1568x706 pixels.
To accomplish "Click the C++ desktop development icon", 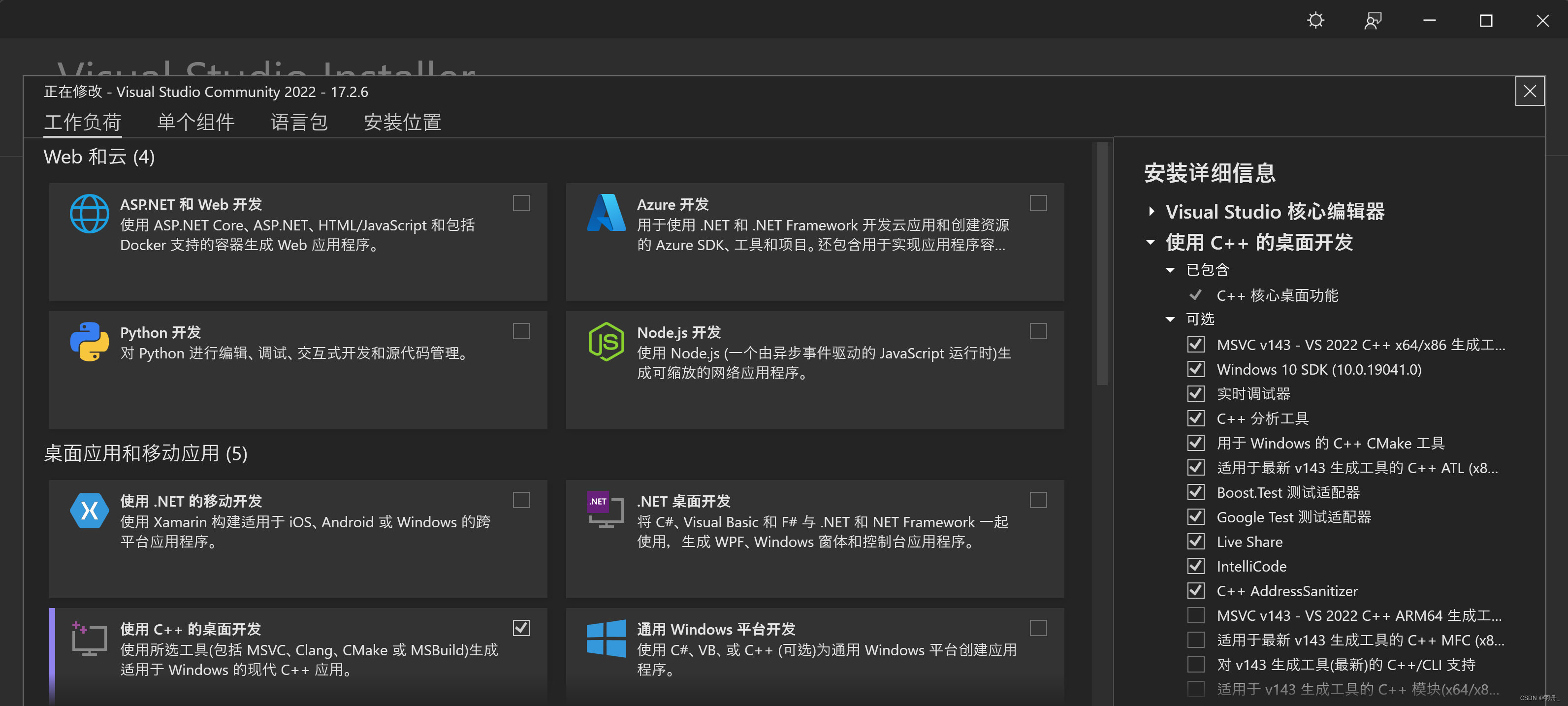I will click(89, 638).
